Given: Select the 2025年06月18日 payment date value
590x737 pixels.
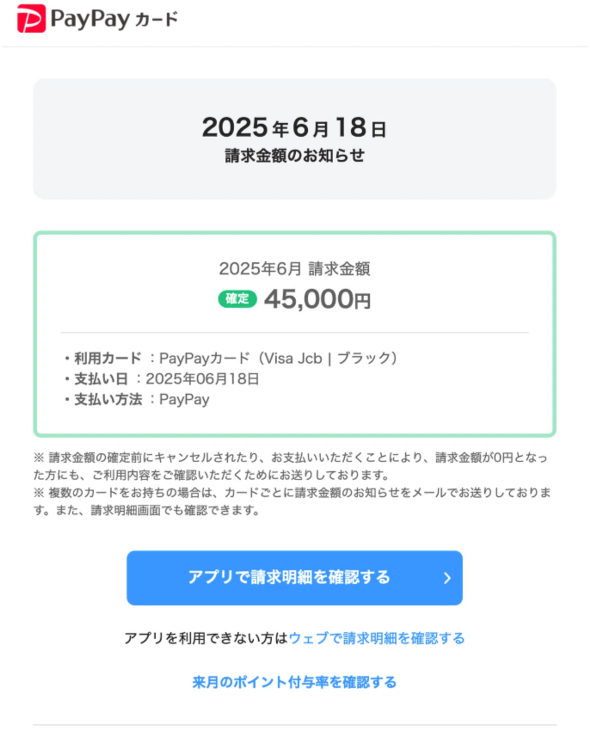Looking at the screenshot, I should 203,379.
